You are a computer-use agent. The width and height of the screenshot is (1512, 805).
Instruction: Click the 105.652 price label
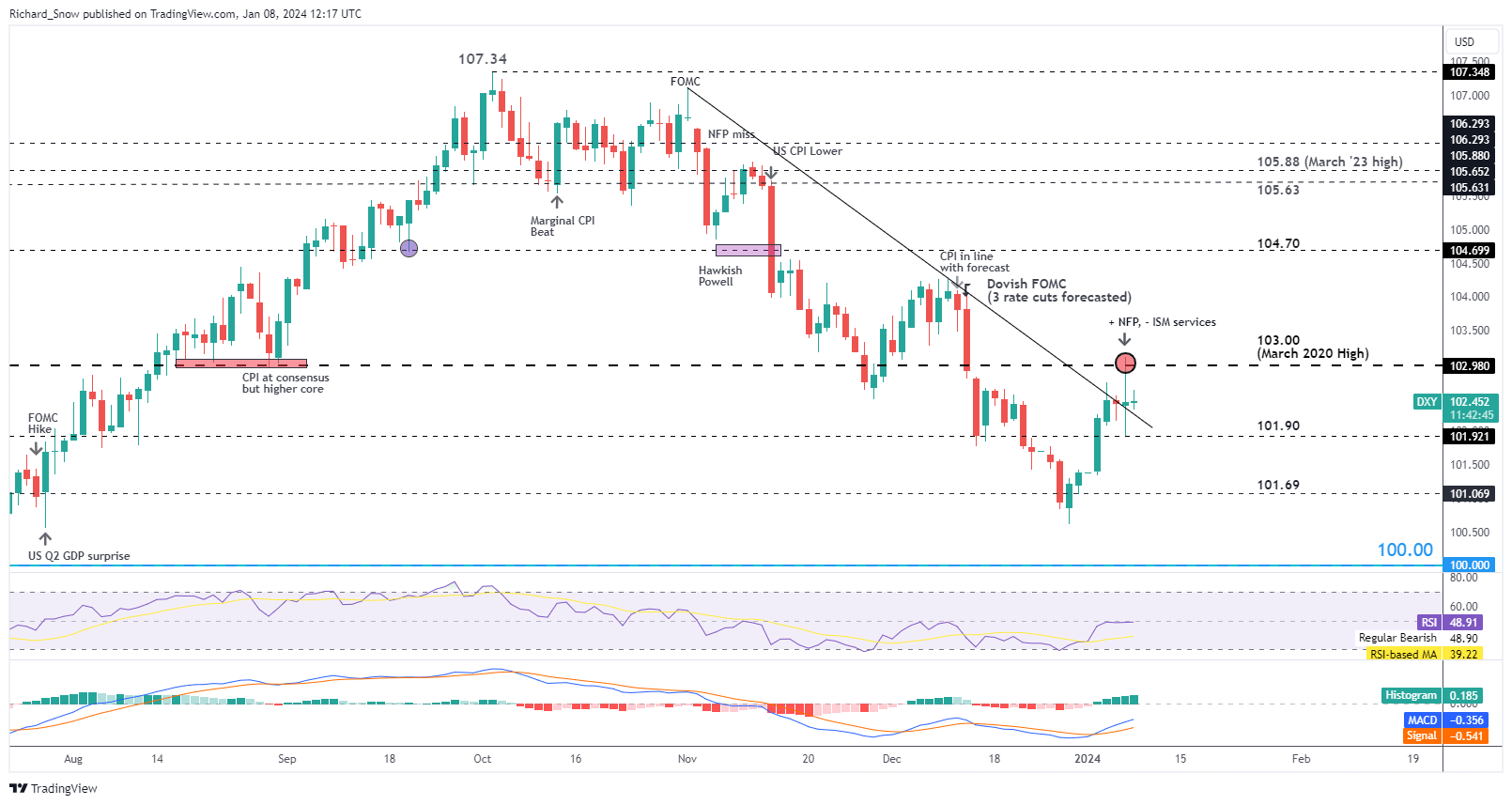coord(1469,172)
